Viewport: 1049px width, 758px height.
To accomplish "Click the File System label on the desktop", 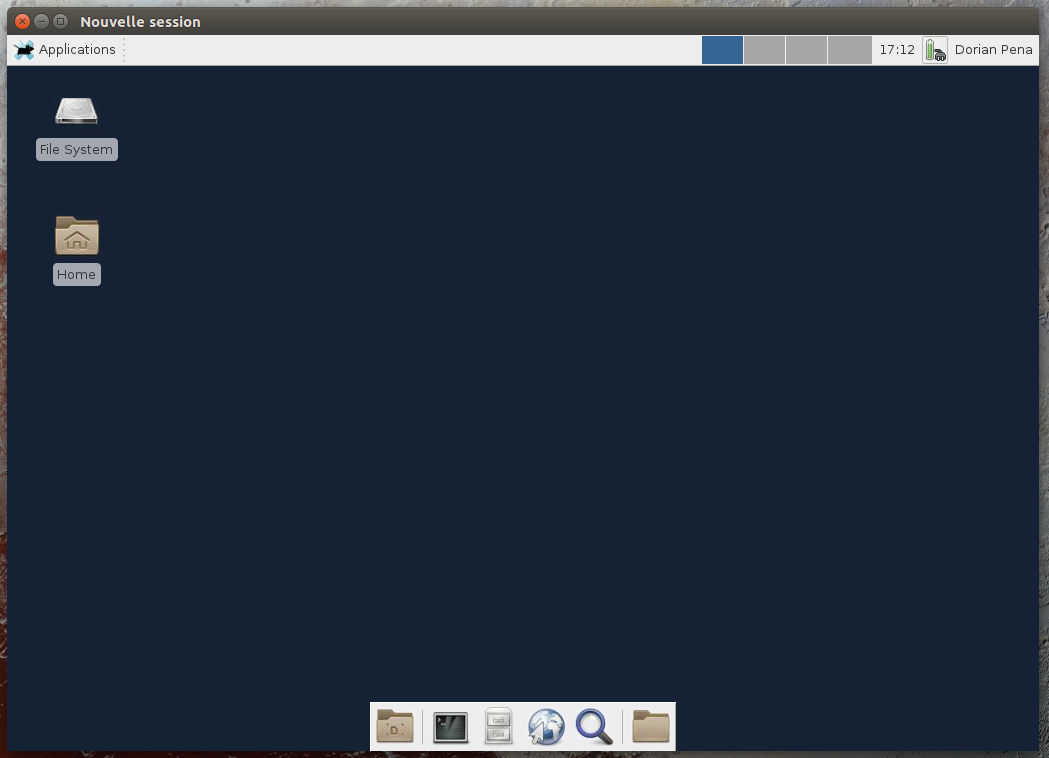I will (x=76, y=149).
